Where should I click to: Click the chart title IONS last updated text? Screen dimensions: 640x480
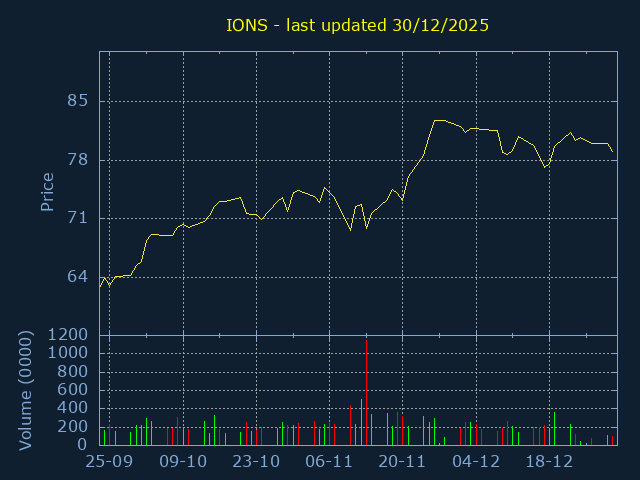pos(357,25)
